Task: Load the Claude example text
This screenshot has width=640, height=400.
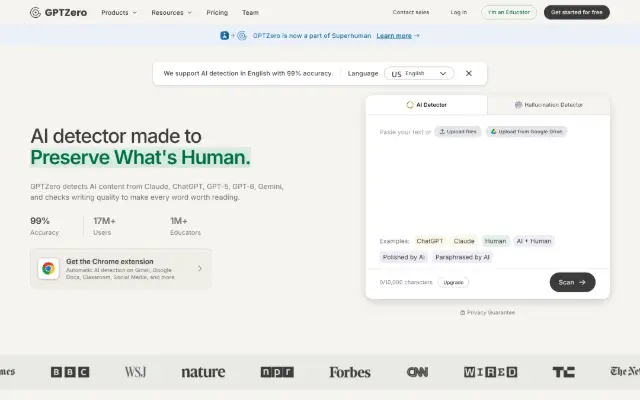Action: [464, 241]
